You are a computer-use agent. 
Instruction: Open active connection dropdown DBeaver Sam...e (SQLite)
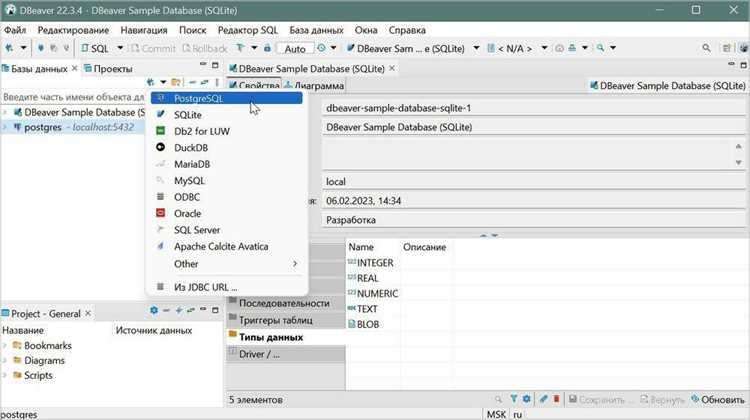click(x=476, y=48)
